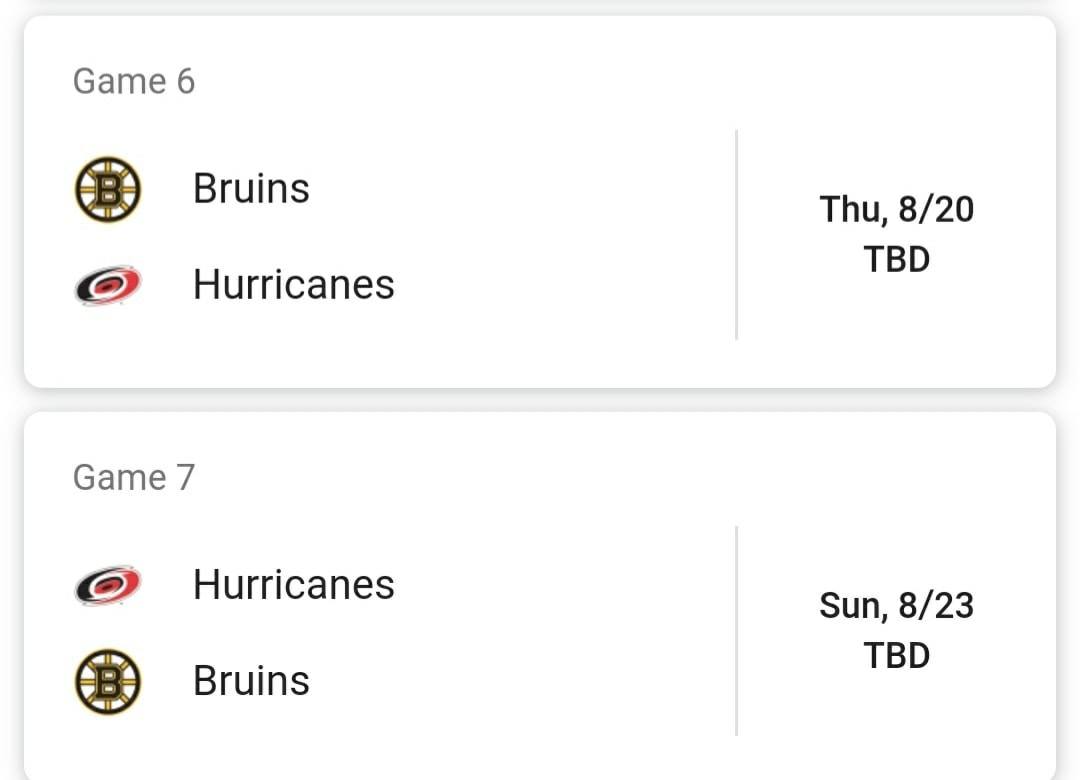Tap the Bruins logo in Game 6
1080x780 pixels.
(x=107, y=189)
